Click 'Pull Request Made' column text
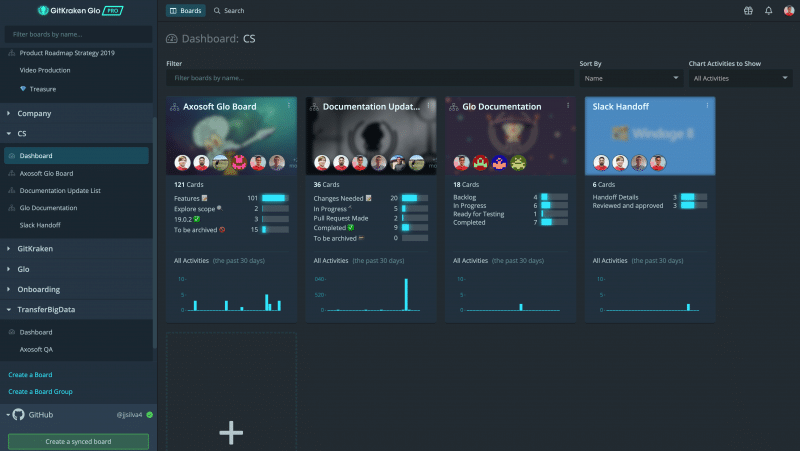 [341, 218]
